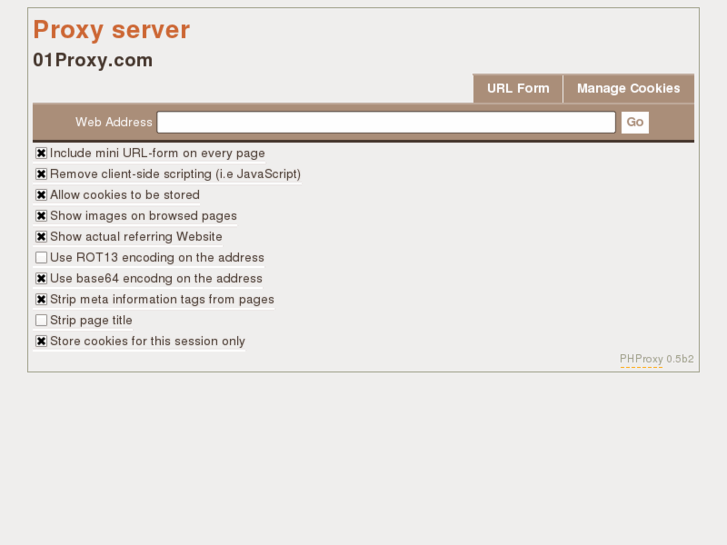Click the Proxy server heading
Viewport: 727px width, 545px height.
click(111, 30)
